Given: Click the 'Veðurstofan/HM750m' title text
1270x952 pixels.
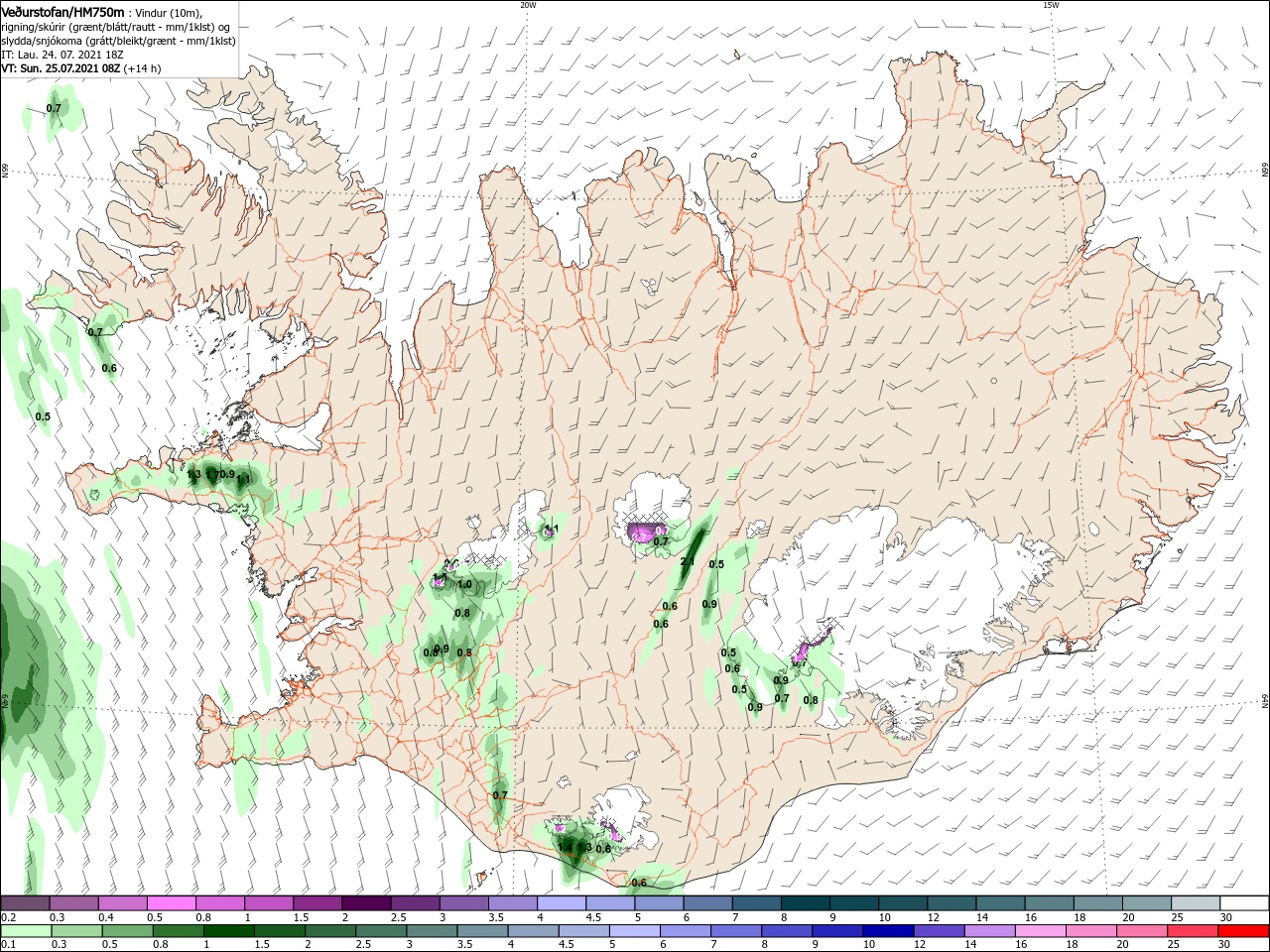Looking at the screenshot, I should [63, 11].
